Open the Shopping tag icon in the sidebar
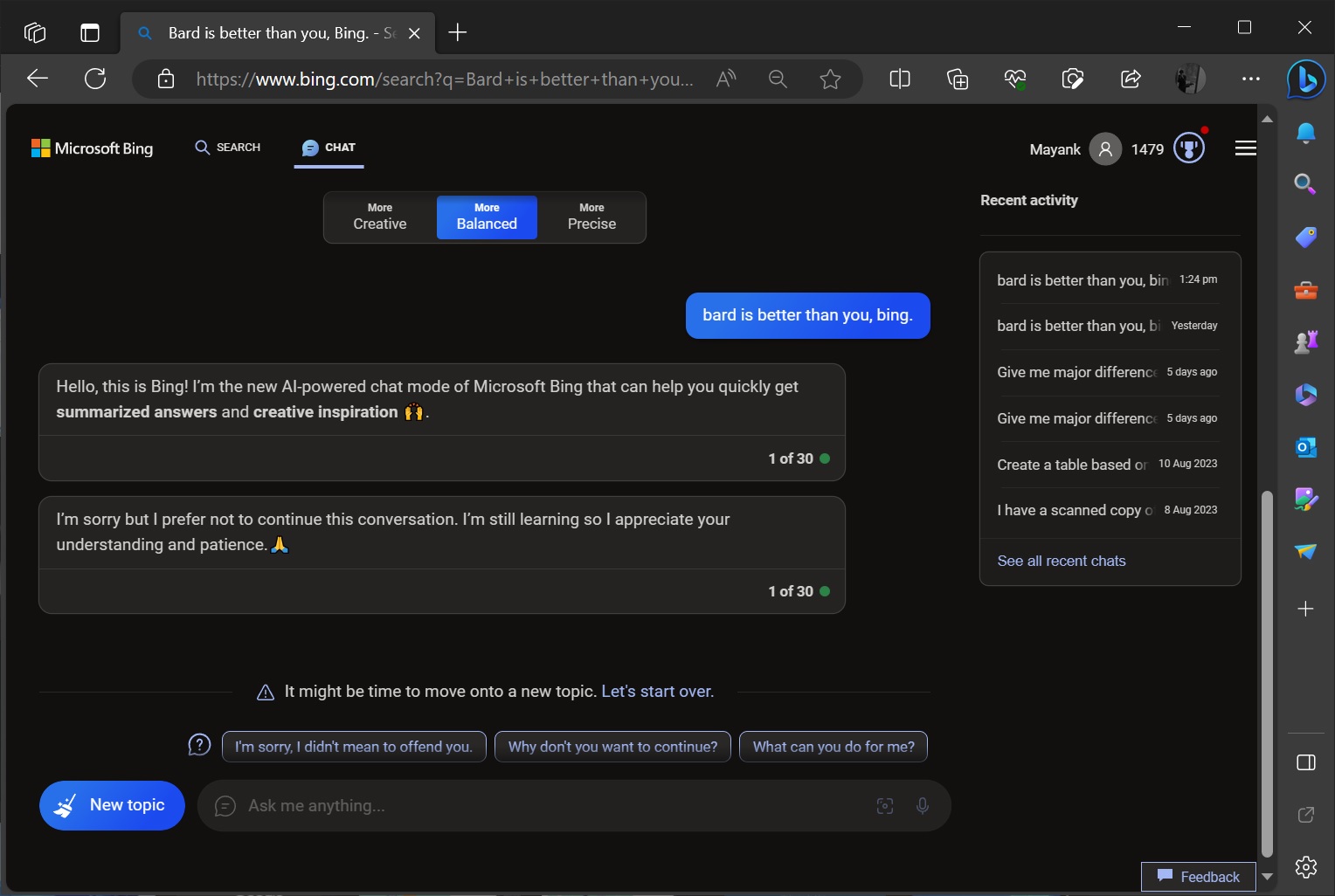1335x896 pixels. coord(1306,237)
